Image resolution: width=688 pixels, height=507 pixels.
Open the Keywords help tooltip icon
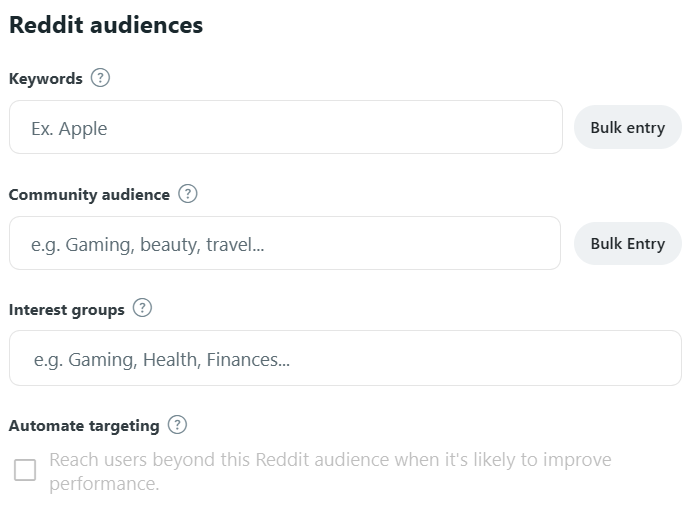[100, 78]
